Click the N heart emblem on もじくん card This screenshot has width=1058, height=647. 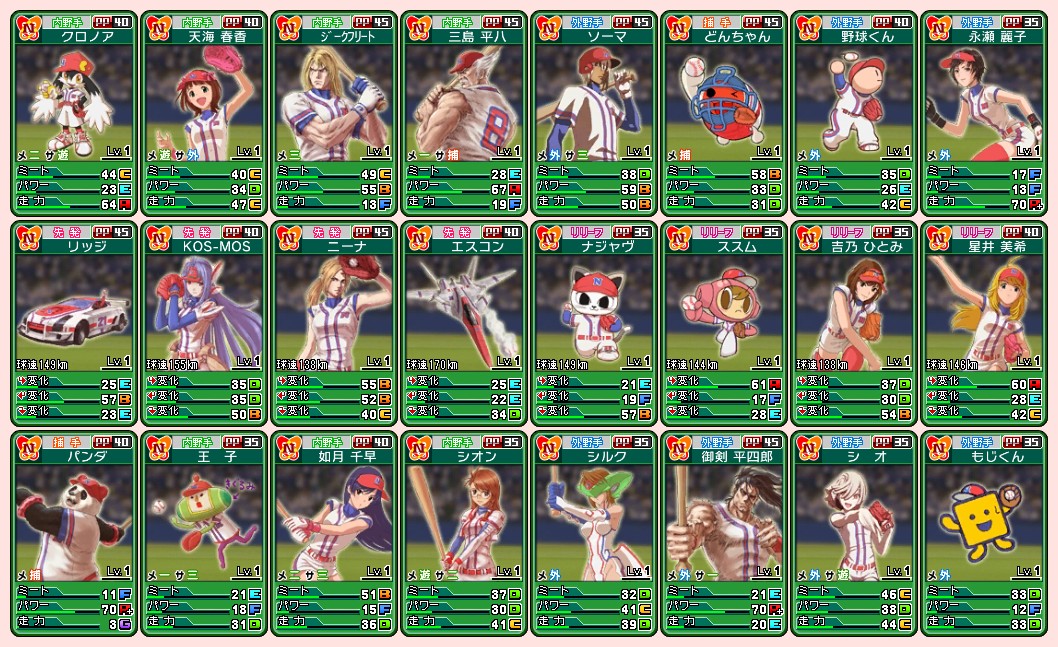[940, 448]
